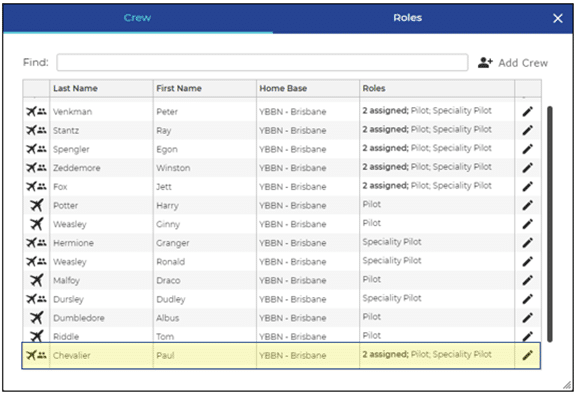This screenshot has height=397, width=578.
Task: Click Pilot role in Malfoy row
Action: coord(372,279)
